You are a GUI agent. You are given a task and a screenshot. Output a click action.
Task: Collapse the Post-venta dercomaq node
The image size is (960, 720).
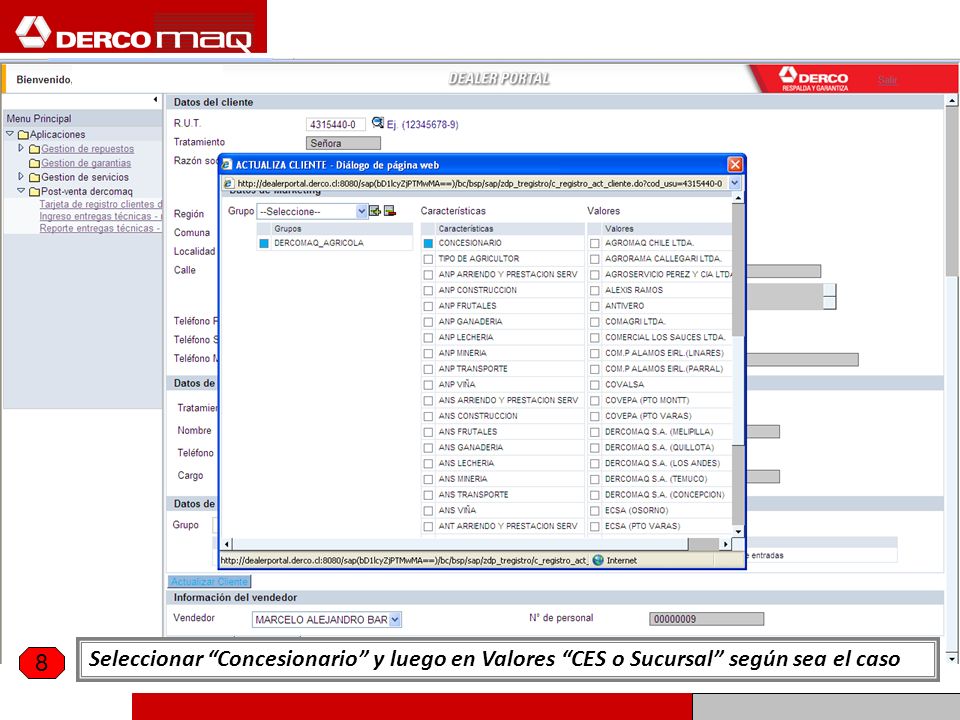pyautogui.click(x=21, y=190)
